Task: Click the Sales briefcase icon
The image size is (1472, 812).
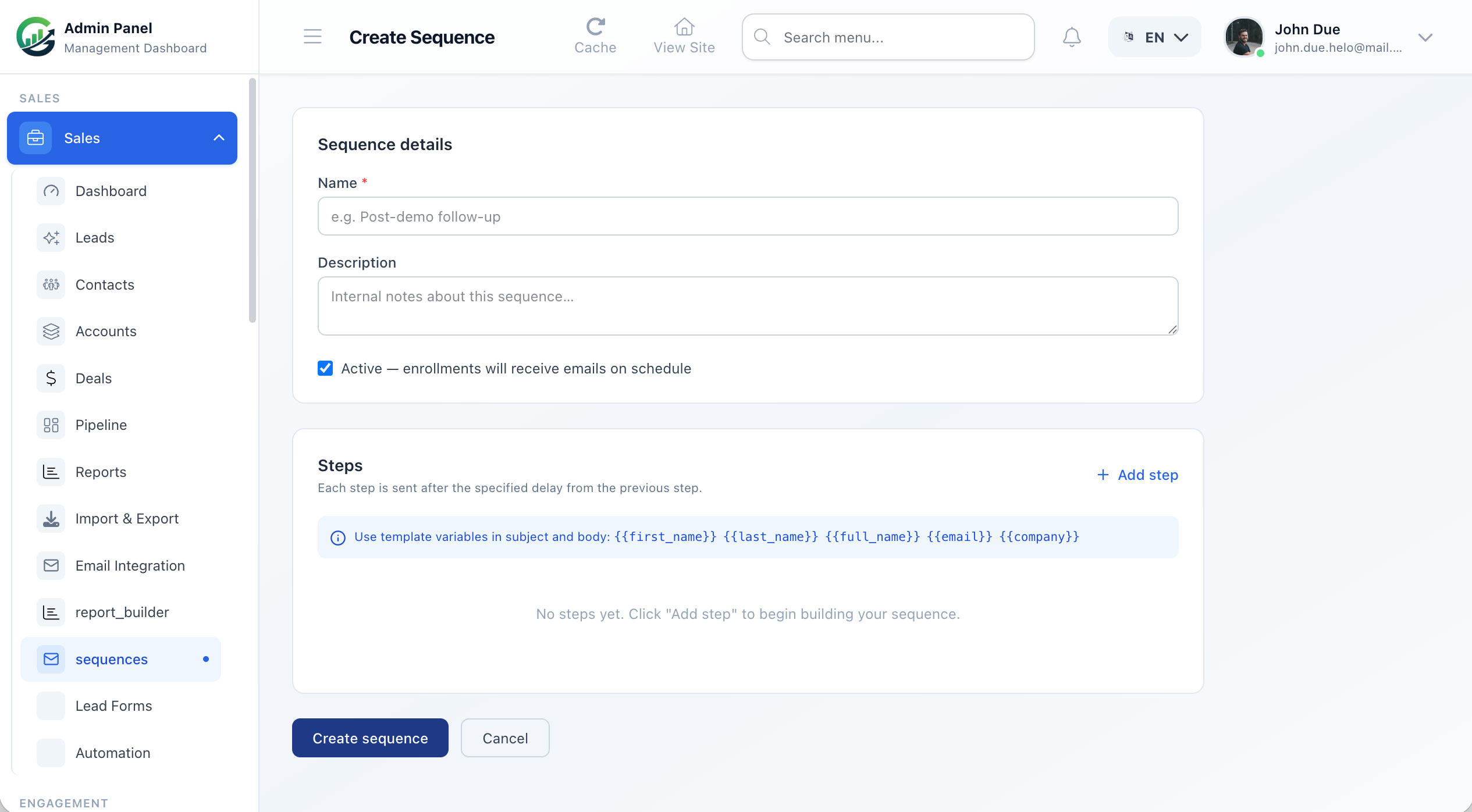Action: [35, 138]
